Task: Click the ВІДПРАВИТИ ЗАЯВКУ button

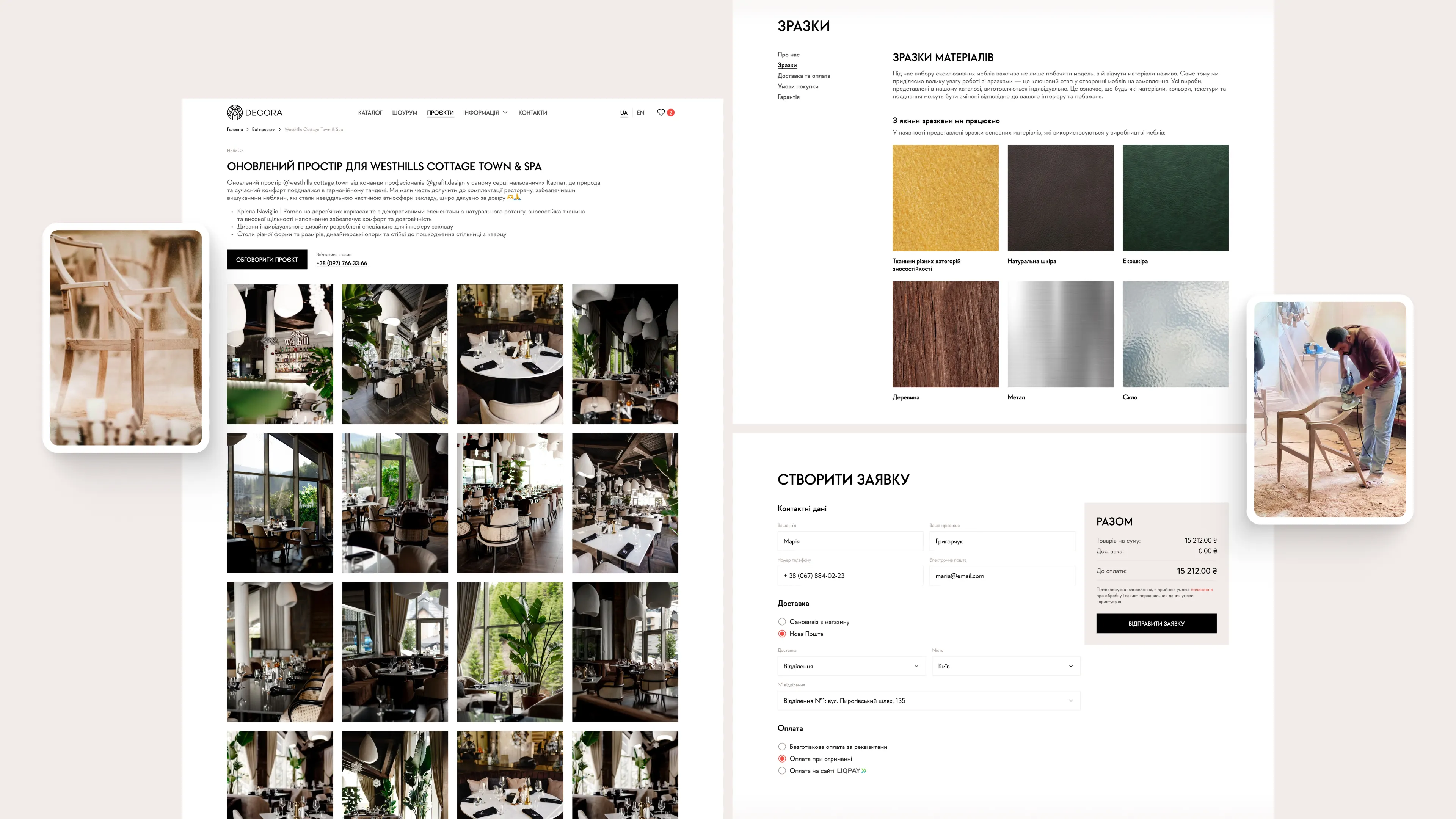Action: click(x=1156, y=623)
